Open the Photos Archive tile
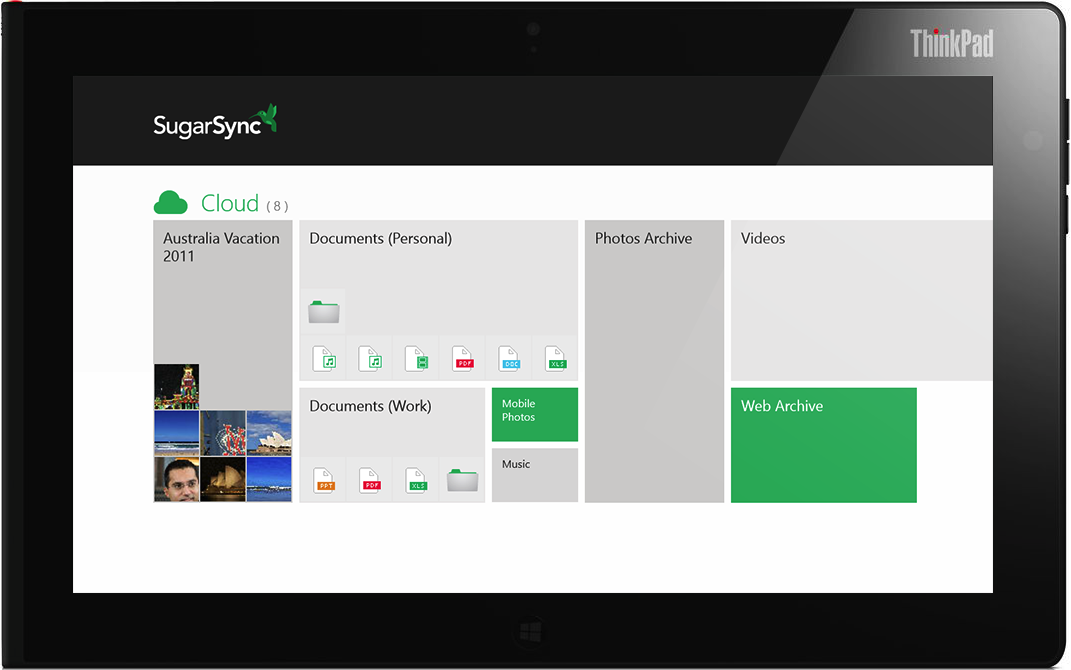 pos(654,361)
